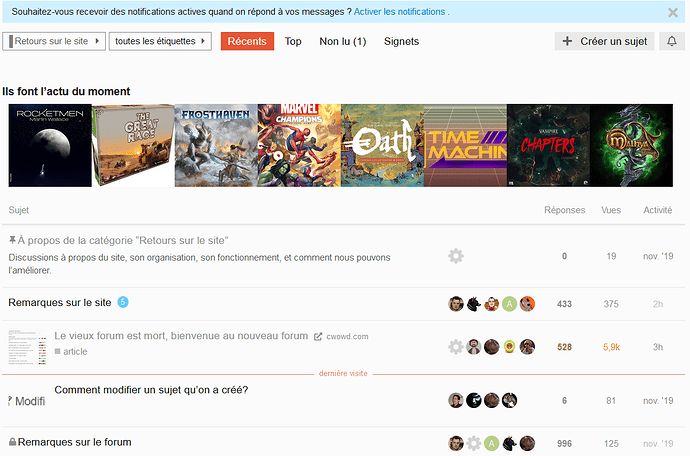
Task: Click gear avatar in Remarques sur le forum row
Action: click(x=474, y=444)
